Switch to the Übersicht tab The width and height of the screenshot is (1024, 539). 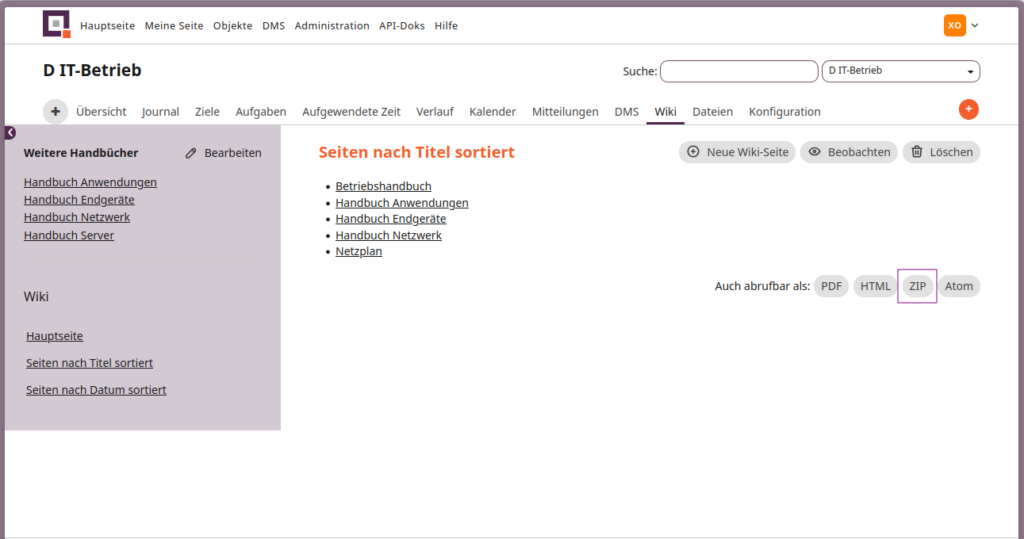tap(101, 112)
